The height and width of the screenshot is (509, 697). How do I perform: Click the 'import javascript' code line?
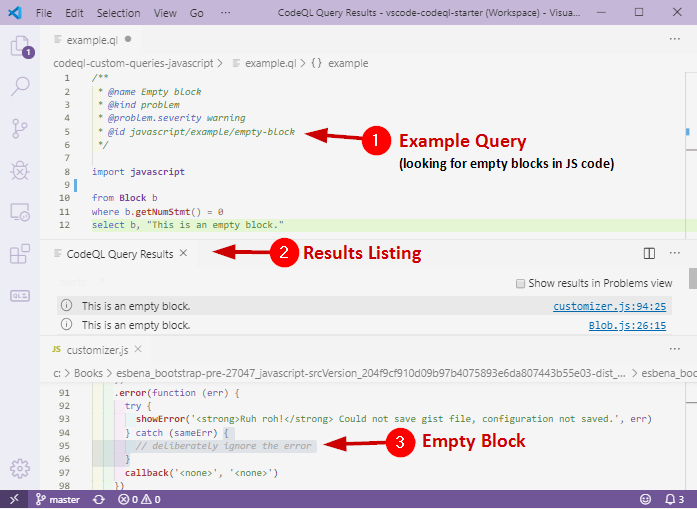coord(138,172)
